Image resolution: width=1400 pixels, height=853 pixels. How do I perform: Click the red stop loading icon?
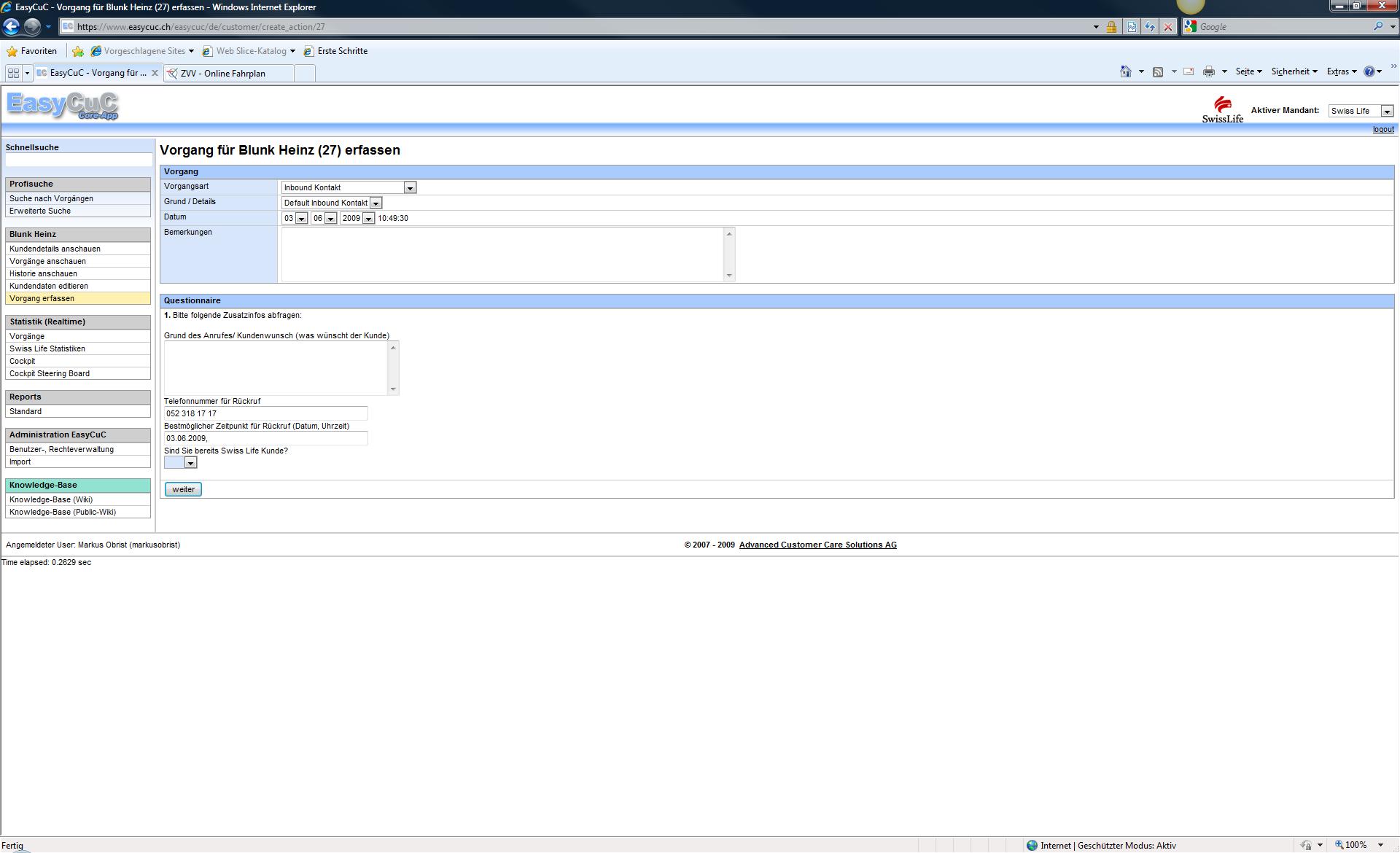1168,27
